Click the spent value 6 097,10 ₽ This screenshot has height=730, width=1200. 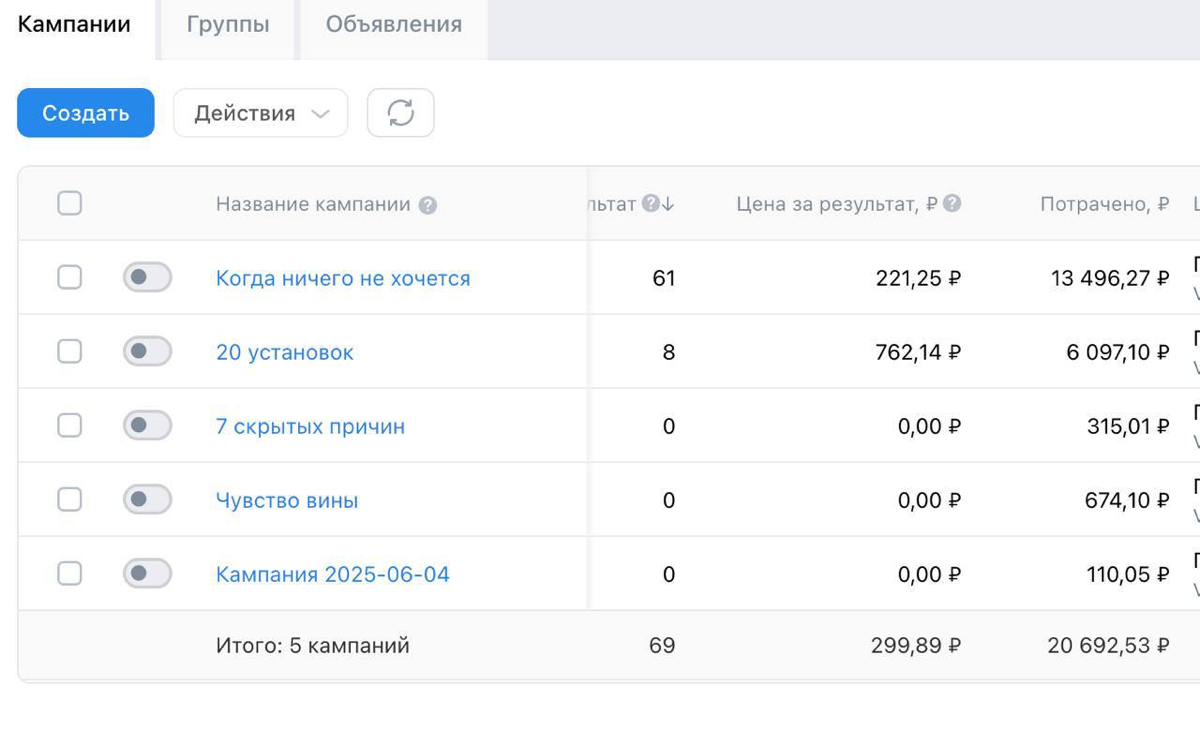1117,352
